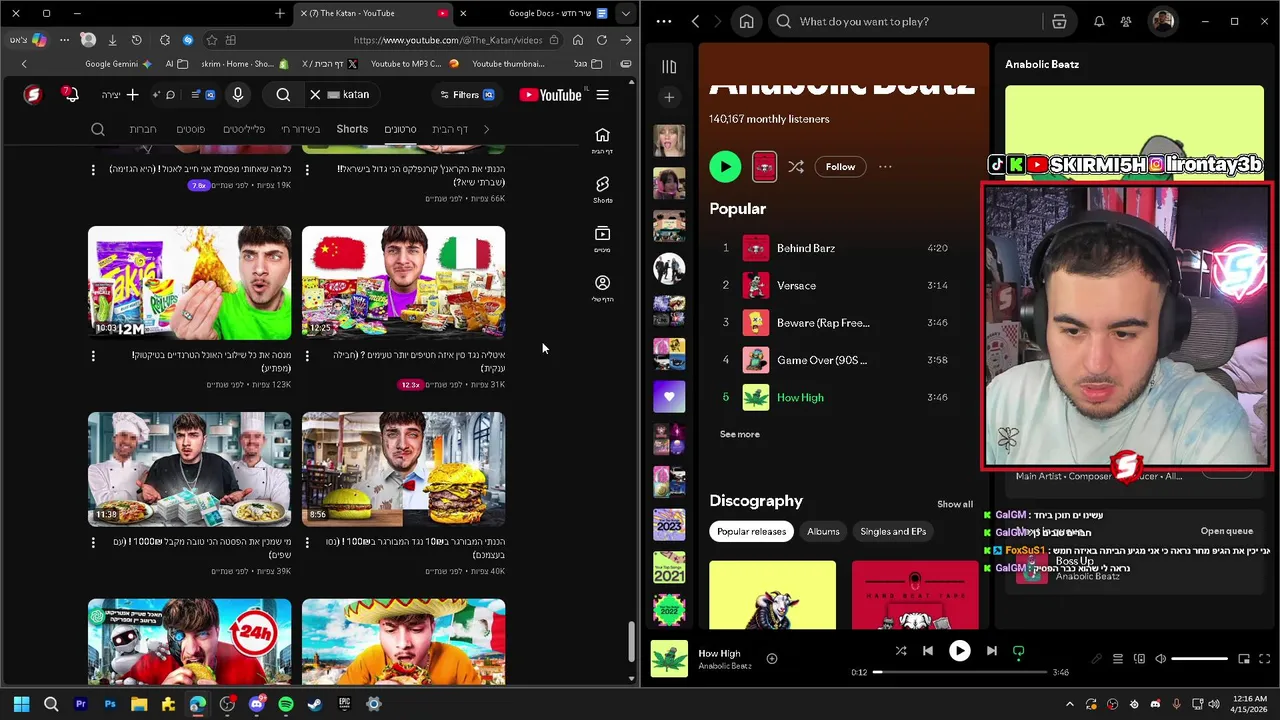Screen dimensions: 1280x720
Task: Expand more channel tabs with chevron
Action: click(x=486, y=129)
